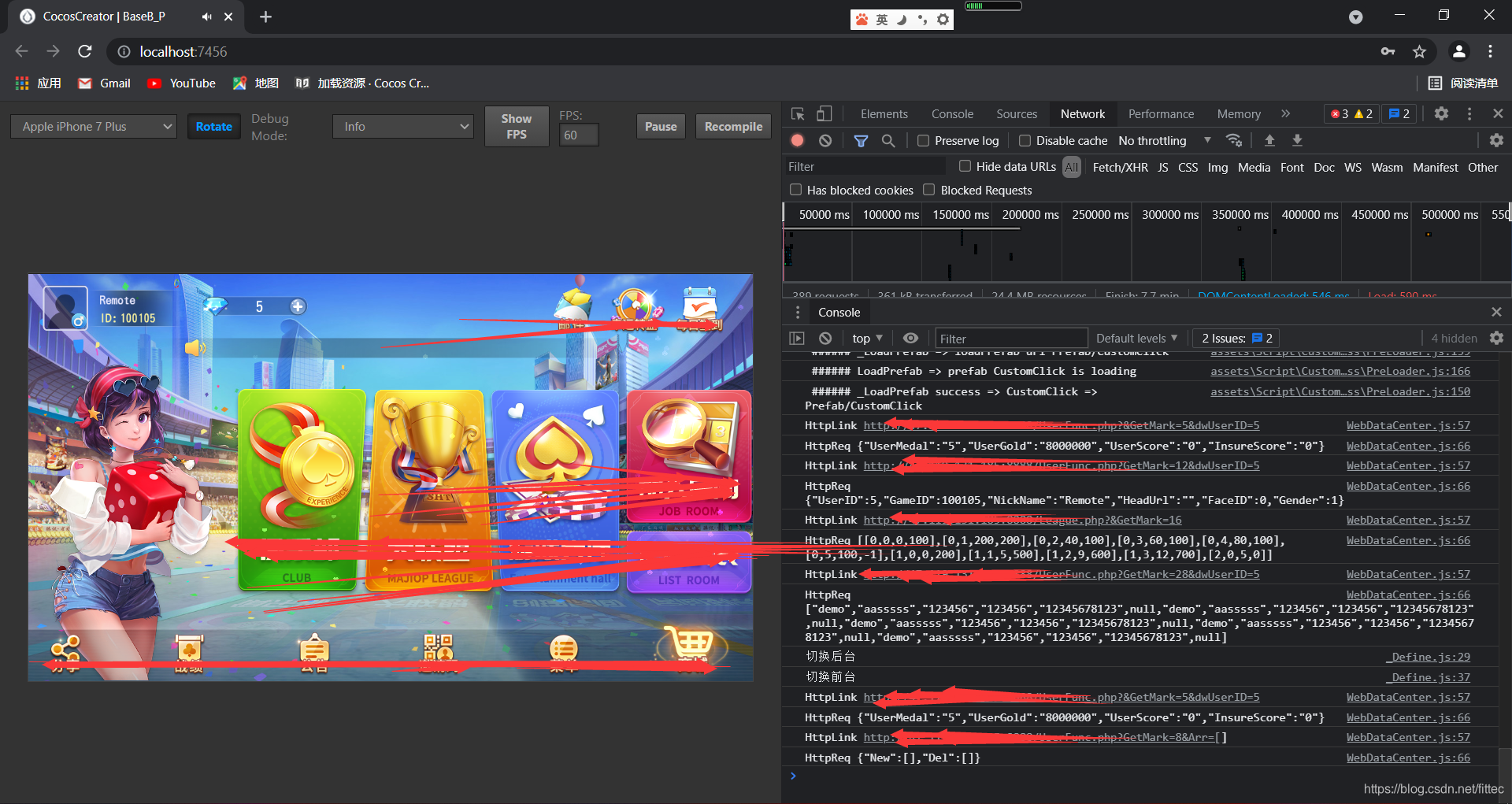
Task: Open DevTools kebab menu
Action: pos(1469,113)
